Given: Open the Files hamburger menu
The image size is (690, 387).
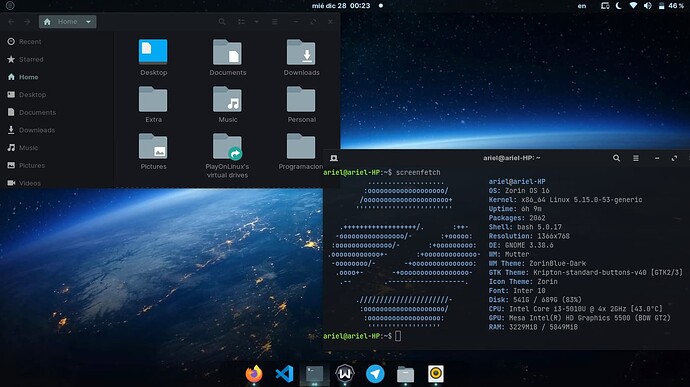Looking at the screenshot, I should tap(275, 22).
